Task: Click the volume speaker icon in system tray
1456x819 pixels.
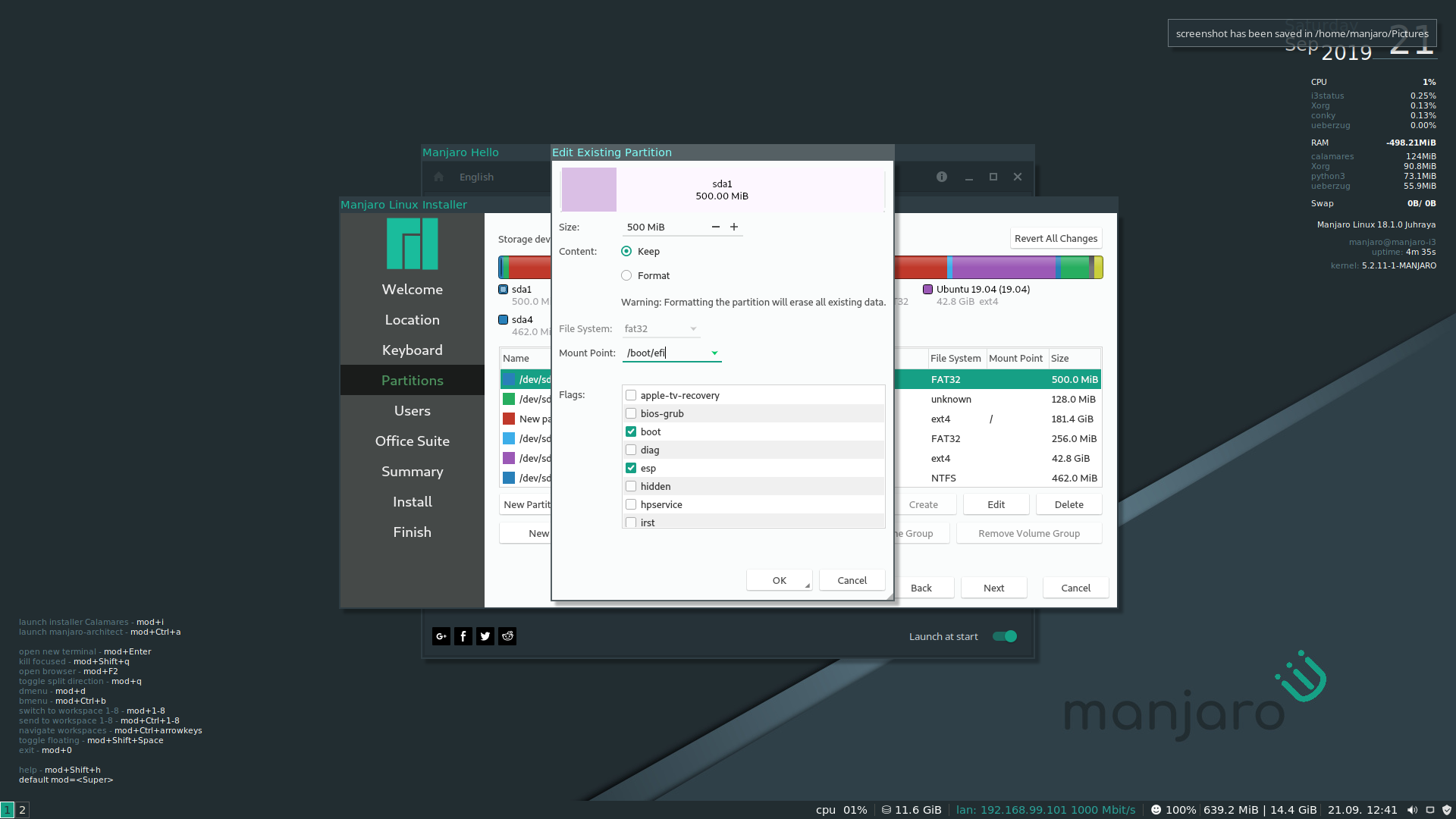Action: tap(1412, 809)
